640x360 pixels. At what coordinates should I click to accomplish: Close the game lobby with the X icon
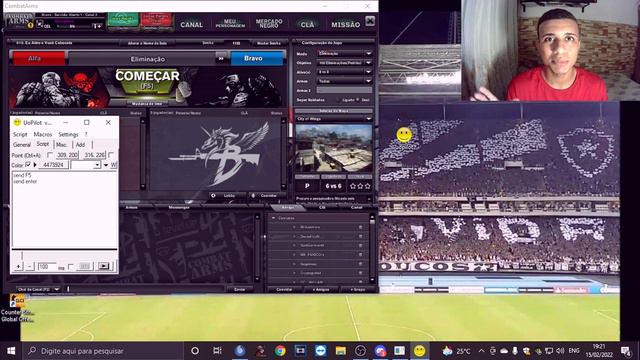coord(370,21)
